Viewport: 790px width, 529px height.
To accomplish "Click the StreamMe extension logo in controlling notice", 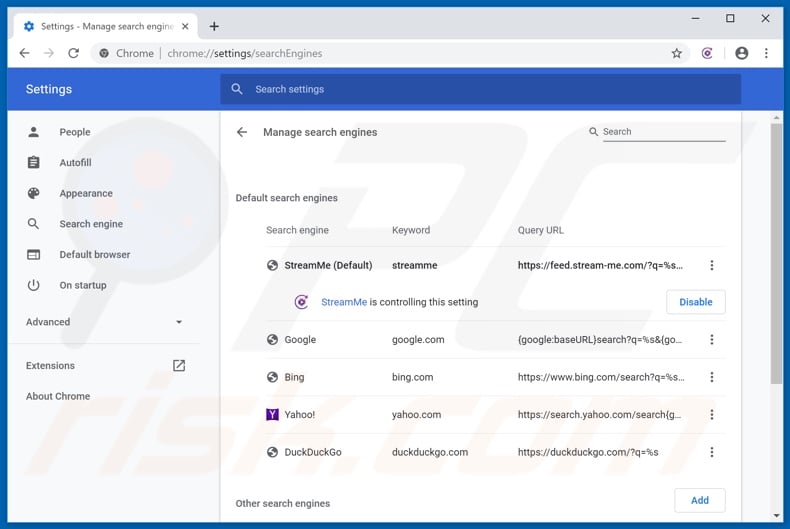I will 301,302.
